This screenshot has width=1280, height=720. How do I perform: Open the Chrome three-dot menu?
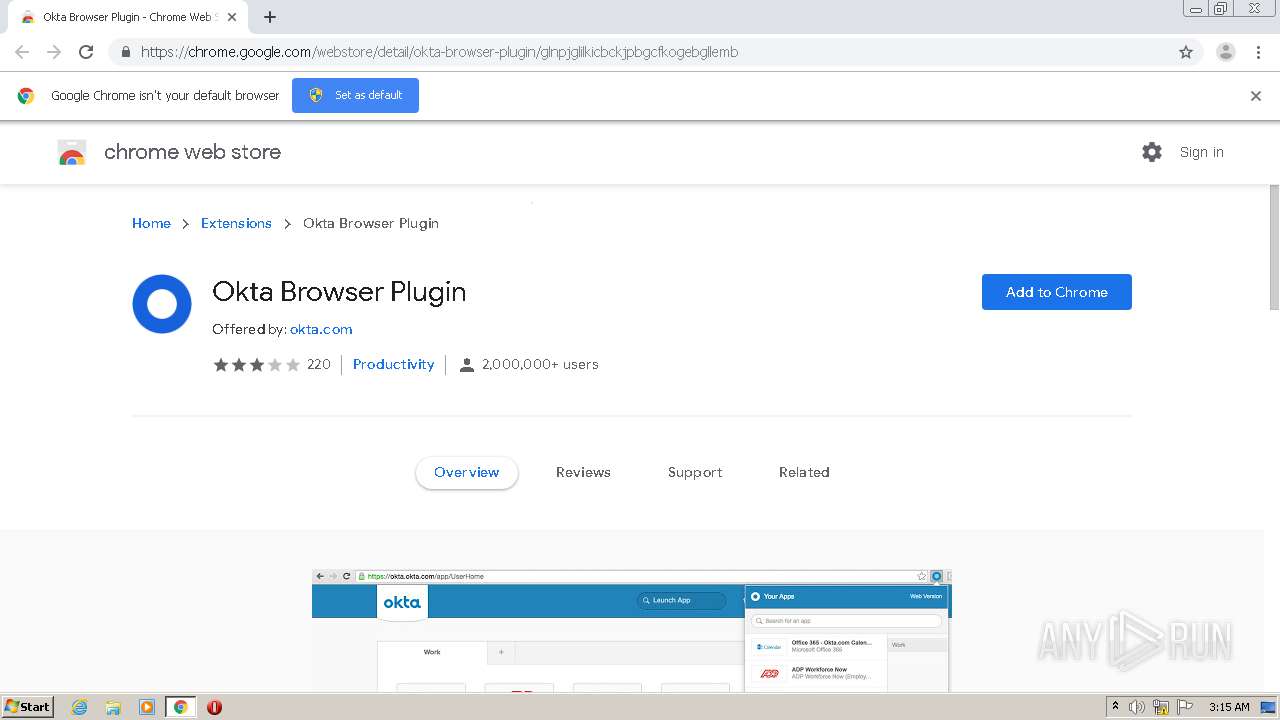[1259, 52]
